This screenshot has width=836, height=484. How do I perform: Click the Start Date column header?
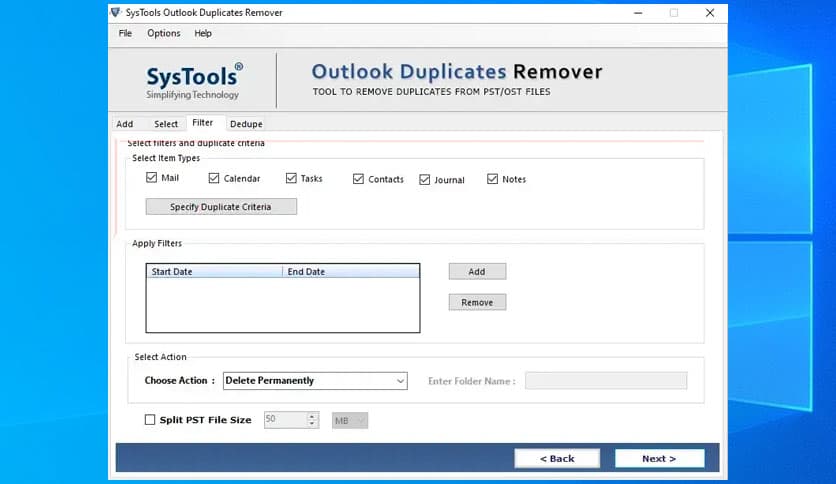coord(214,271)
